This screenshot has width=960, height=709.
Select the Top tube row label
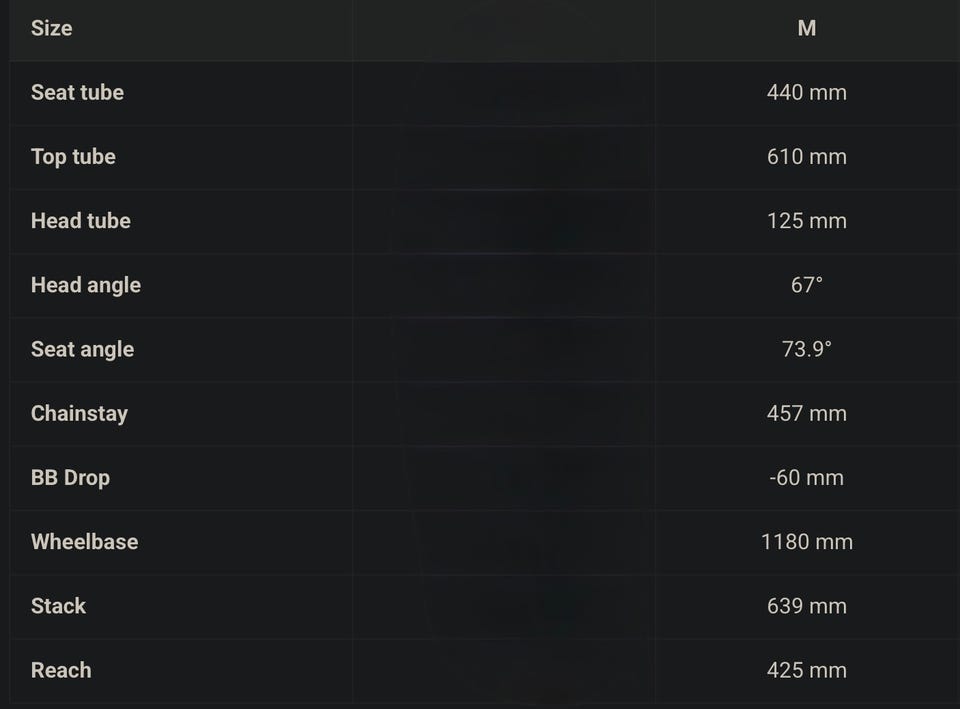click(x=73, y=156)
